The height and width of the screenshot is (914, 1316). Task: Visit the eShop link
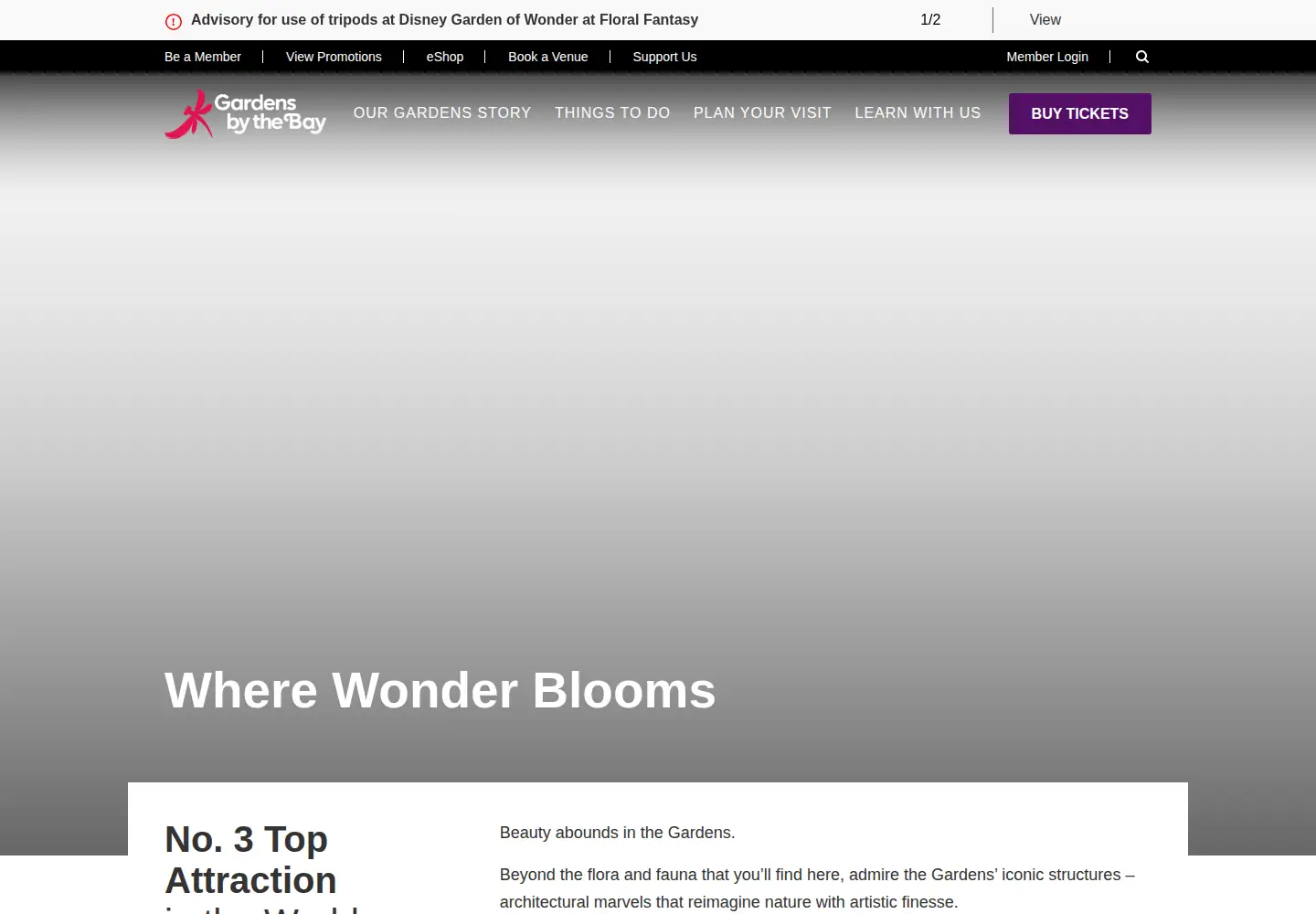click(x=445, y=57)
